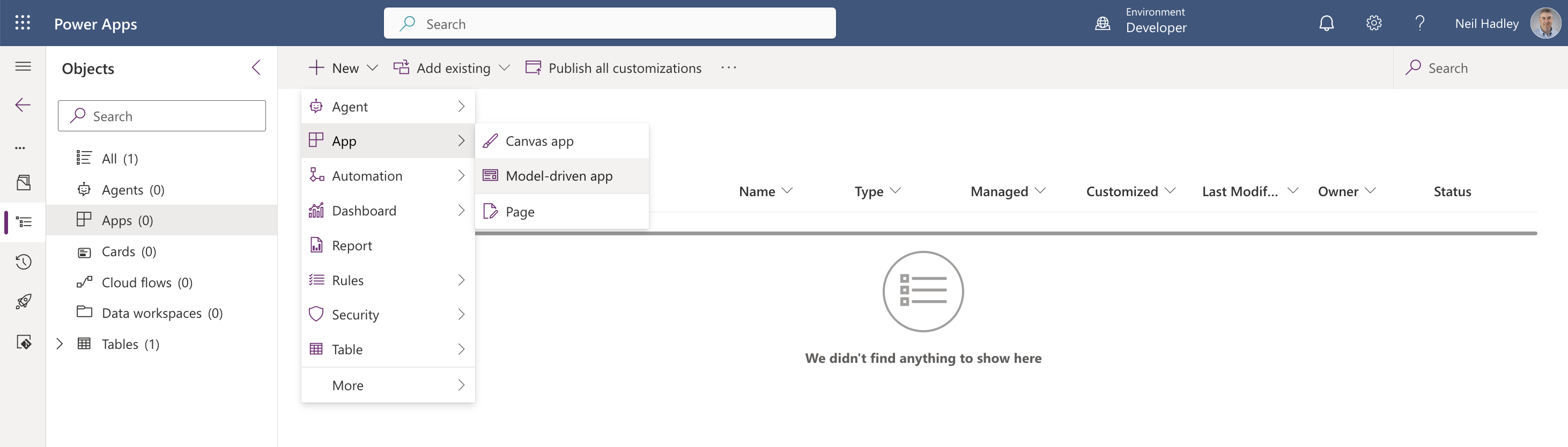The height and width of the screenshot is (447, 1568).
Task: Select Cards (0) in Objects tree
Action: coord(162,251)
